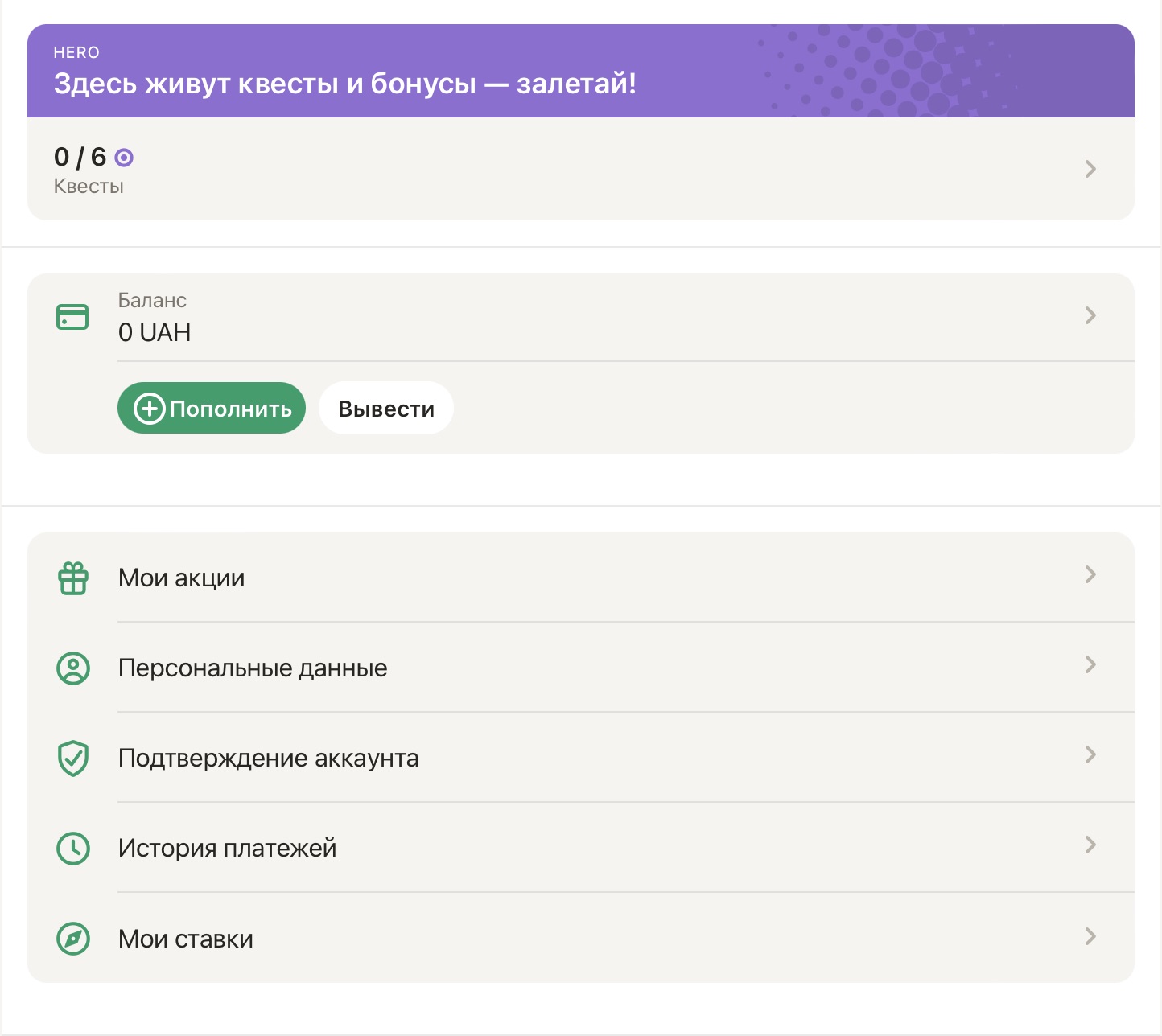
Task: Click the 0 UAH balance amount
Action: [x=155, y=332]
